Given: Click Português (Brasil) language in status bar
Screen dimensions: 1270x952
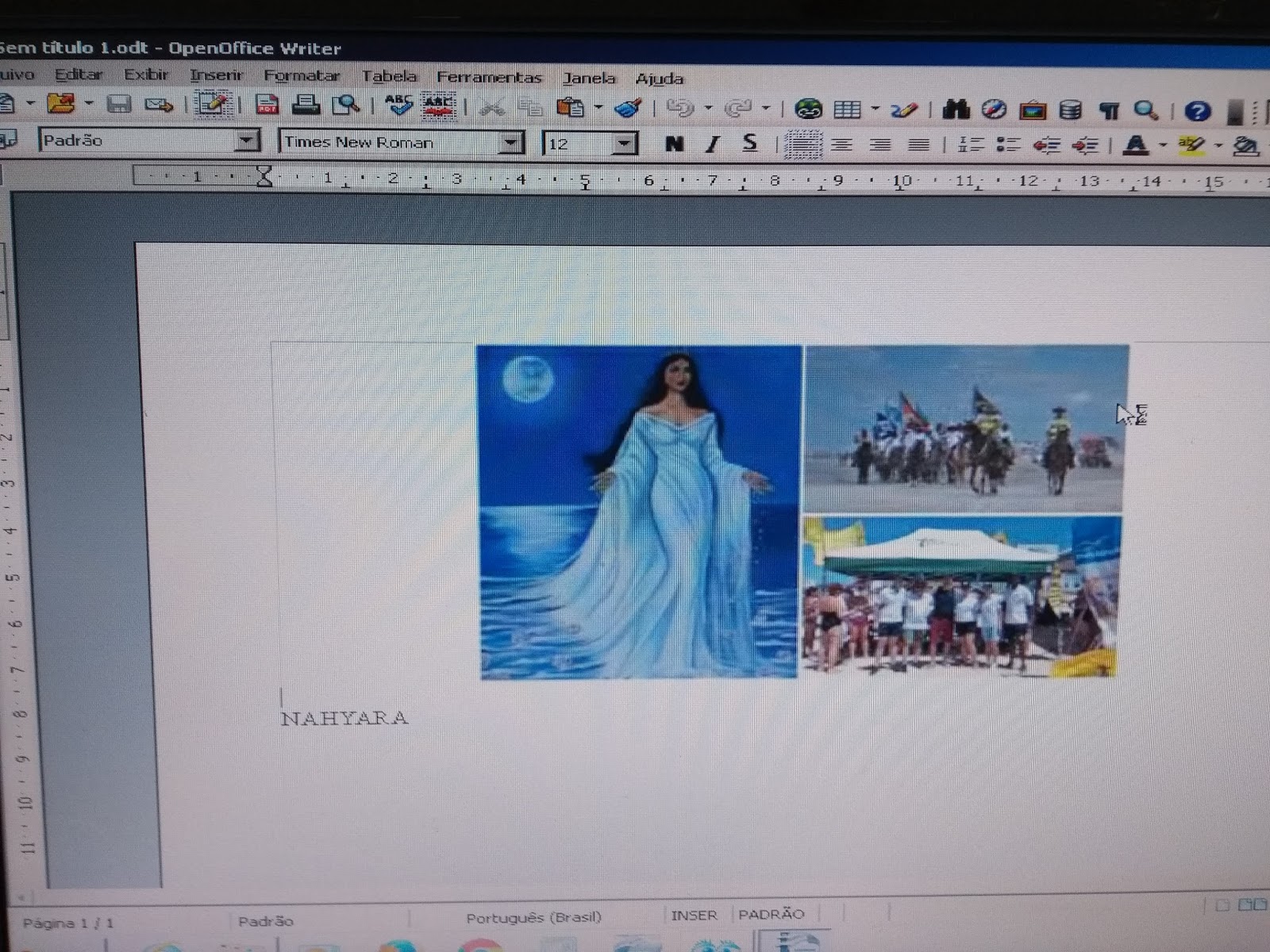Looking at the screenshot, I should click(534, 918).
